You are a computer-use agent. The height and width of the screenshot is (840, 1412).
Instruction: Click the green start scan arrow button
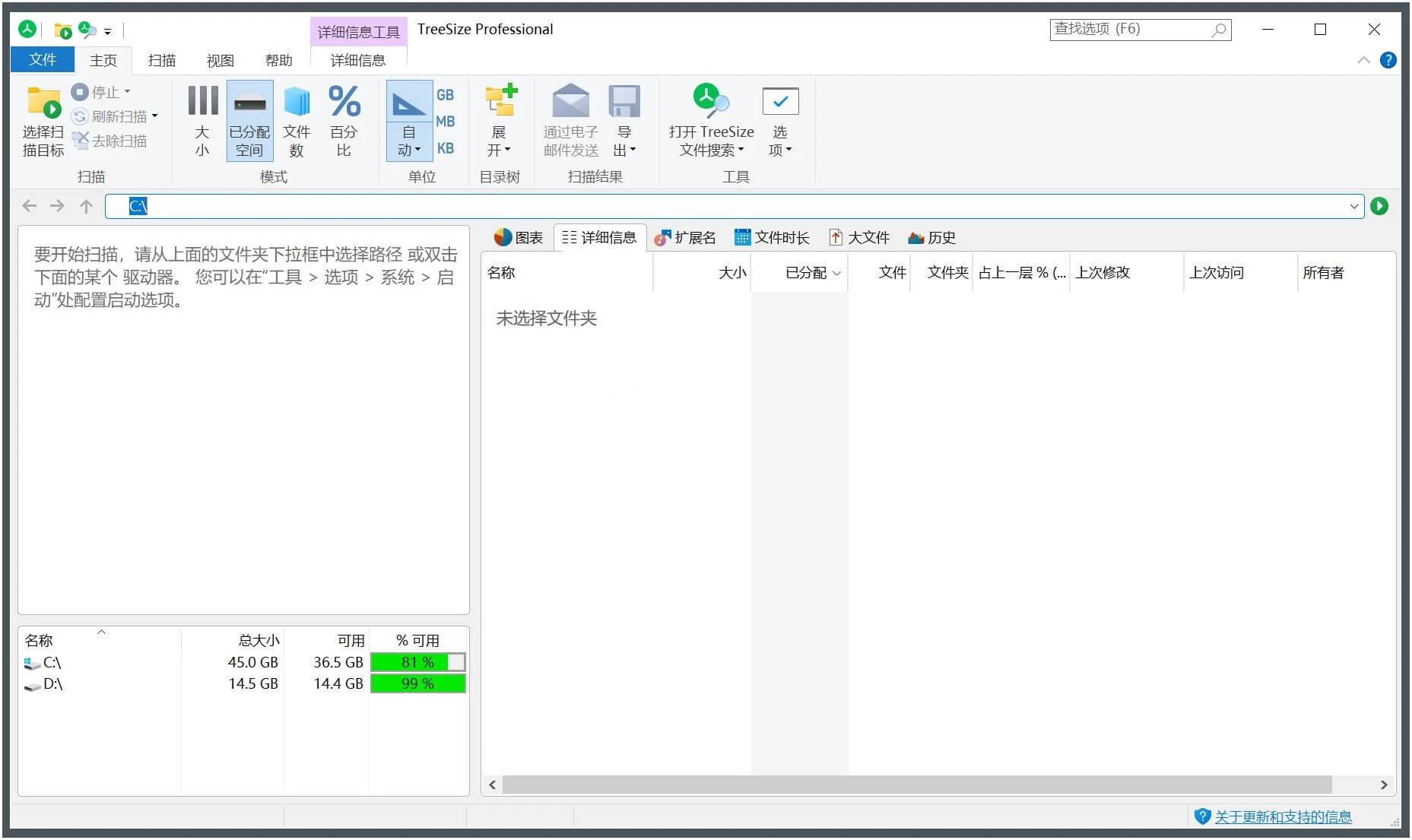[1380, 205]
